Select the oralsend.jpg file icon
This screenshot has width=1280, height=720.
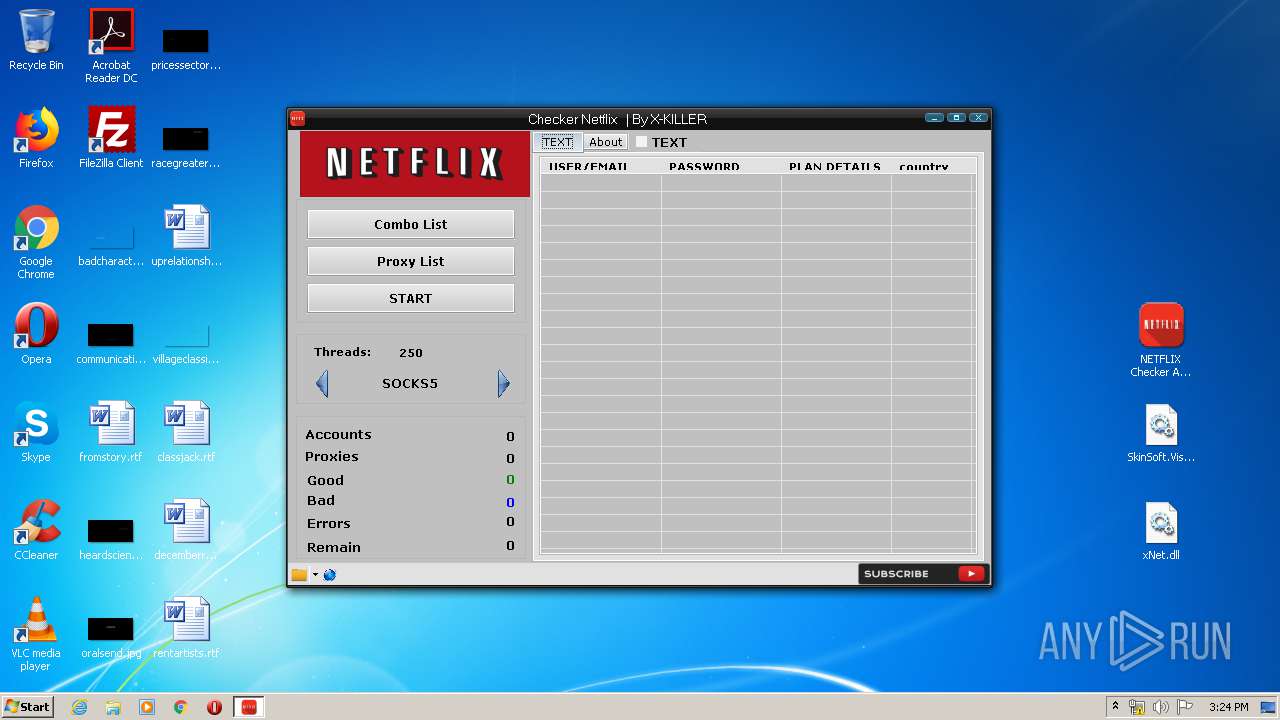(111, 635)
